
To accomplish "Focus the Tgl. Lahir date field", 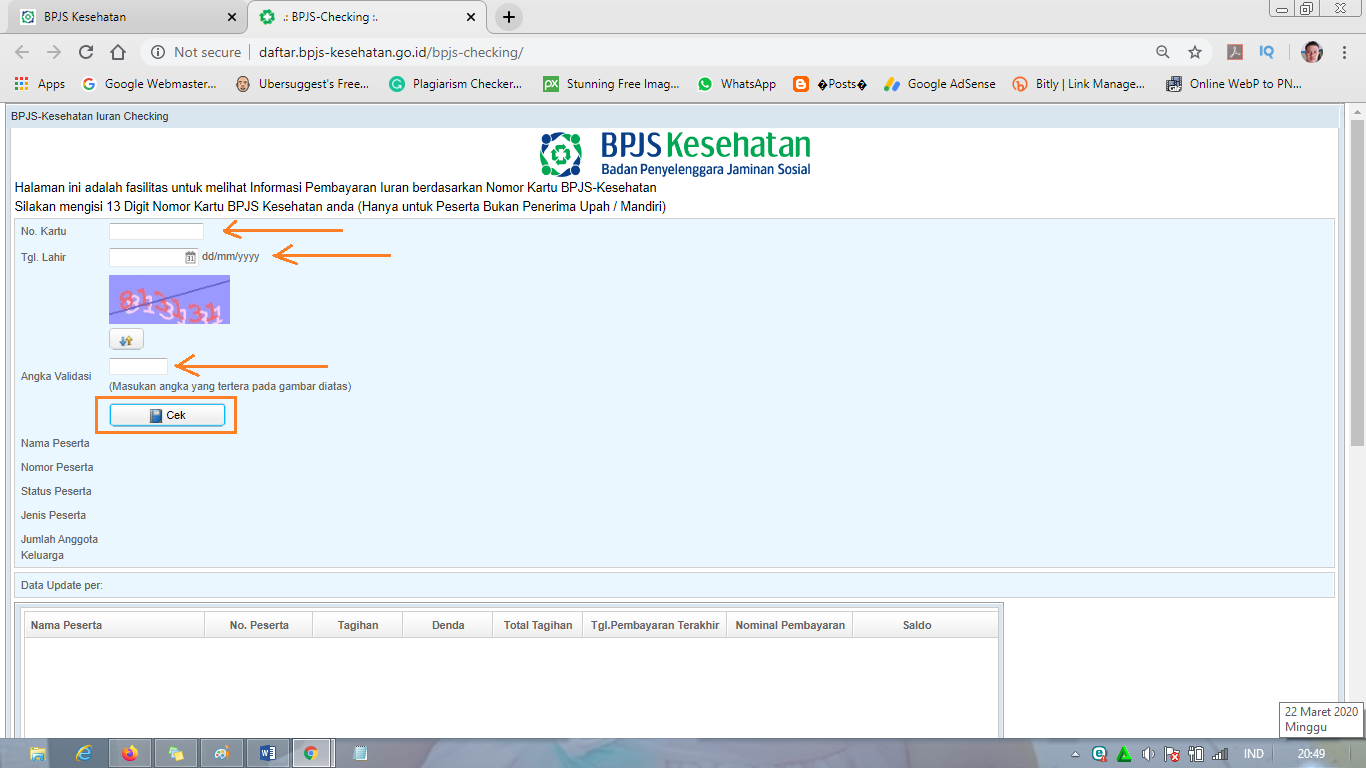I will pyautogui.click(x=147, y=257).
